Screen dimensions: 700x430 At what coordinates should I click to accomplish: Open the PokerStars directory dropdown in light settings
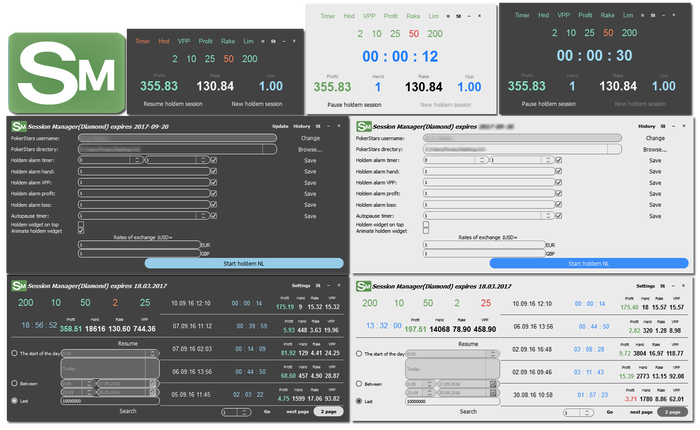(614, 149)
